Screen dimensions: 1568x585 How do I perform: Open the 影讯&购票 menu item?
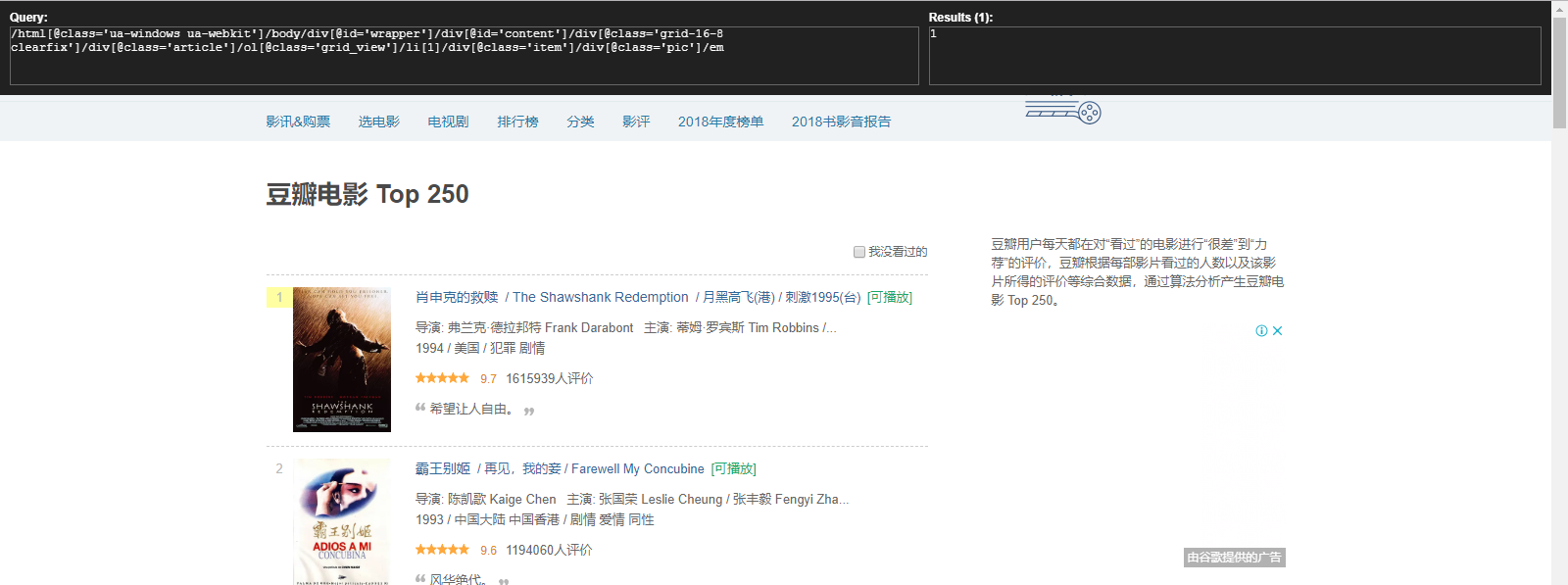coord(298,122)
